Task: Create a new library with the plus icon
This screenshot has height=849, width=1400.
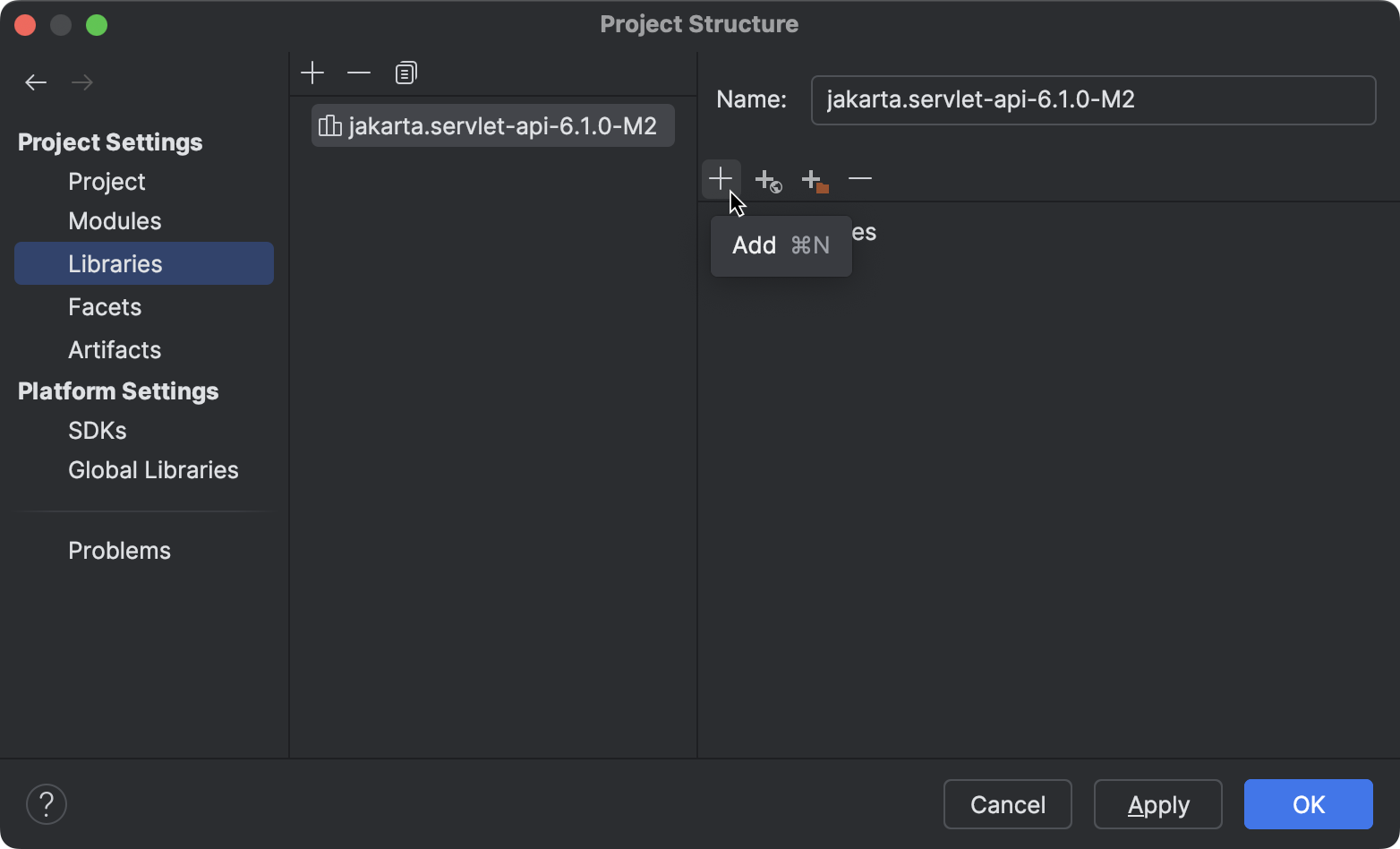Action: coord(312,72)
